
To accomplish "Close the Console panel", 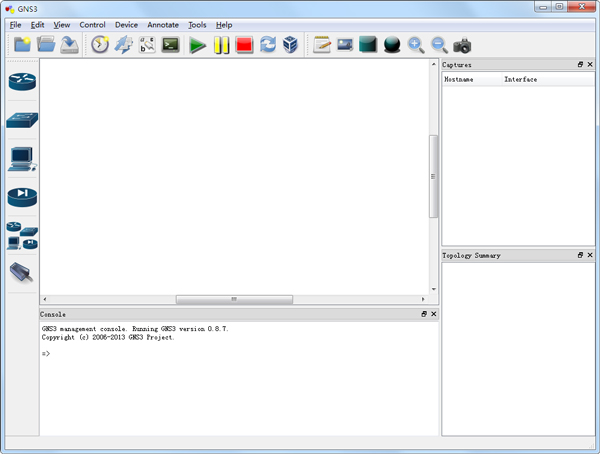I will click(x=434, y=314).
